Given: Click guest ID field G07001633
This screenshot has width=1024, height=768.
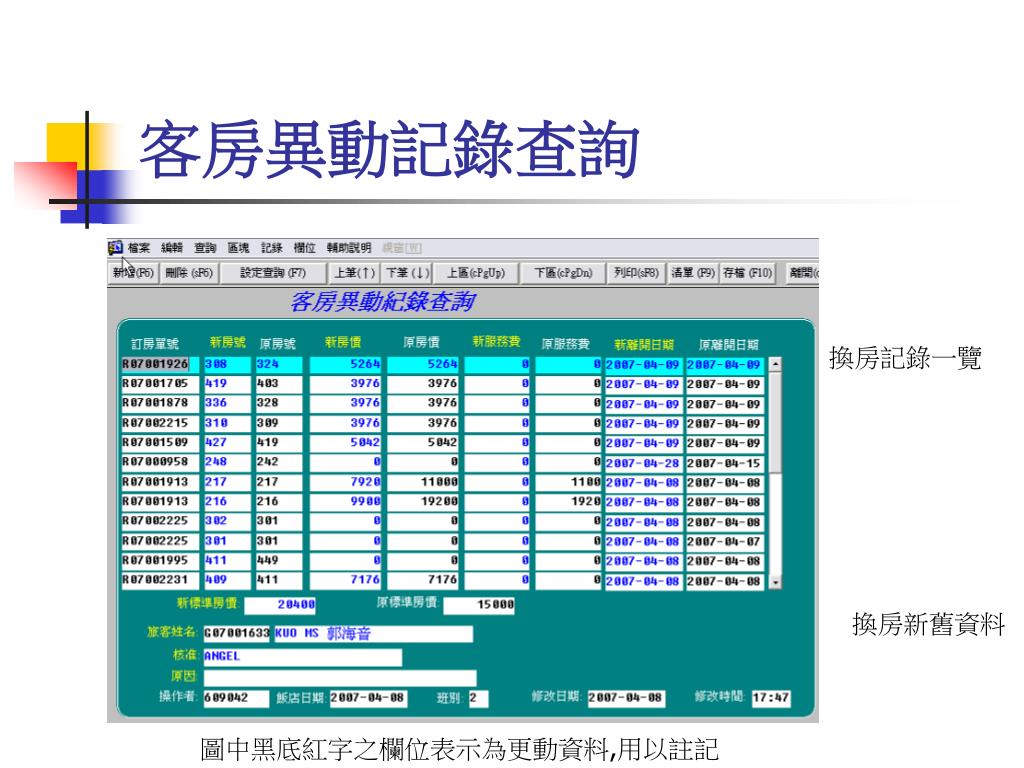Looking at the screenshot, I should tap(236, 633).
